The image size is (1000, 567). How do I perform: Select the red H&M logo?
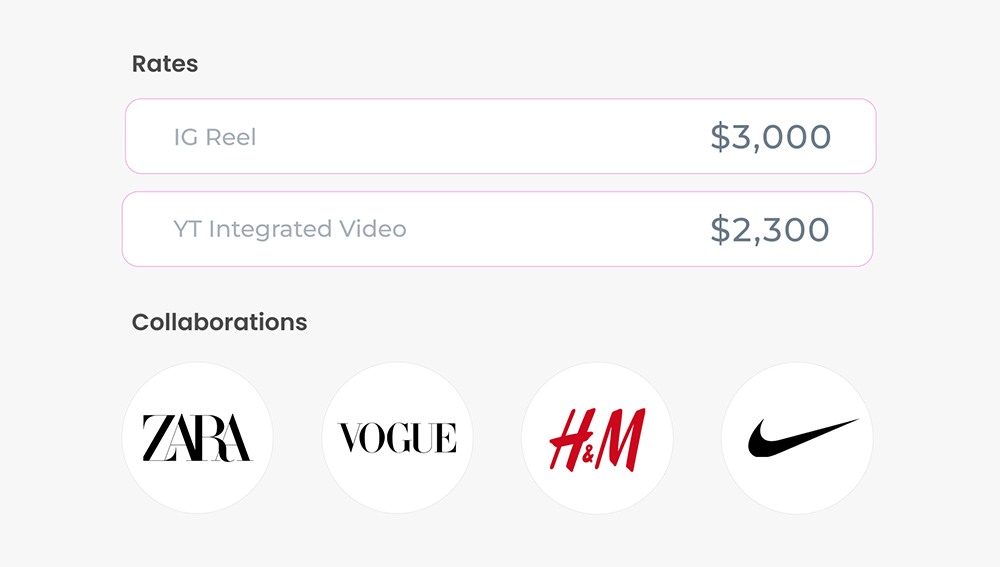coord(597,439)
